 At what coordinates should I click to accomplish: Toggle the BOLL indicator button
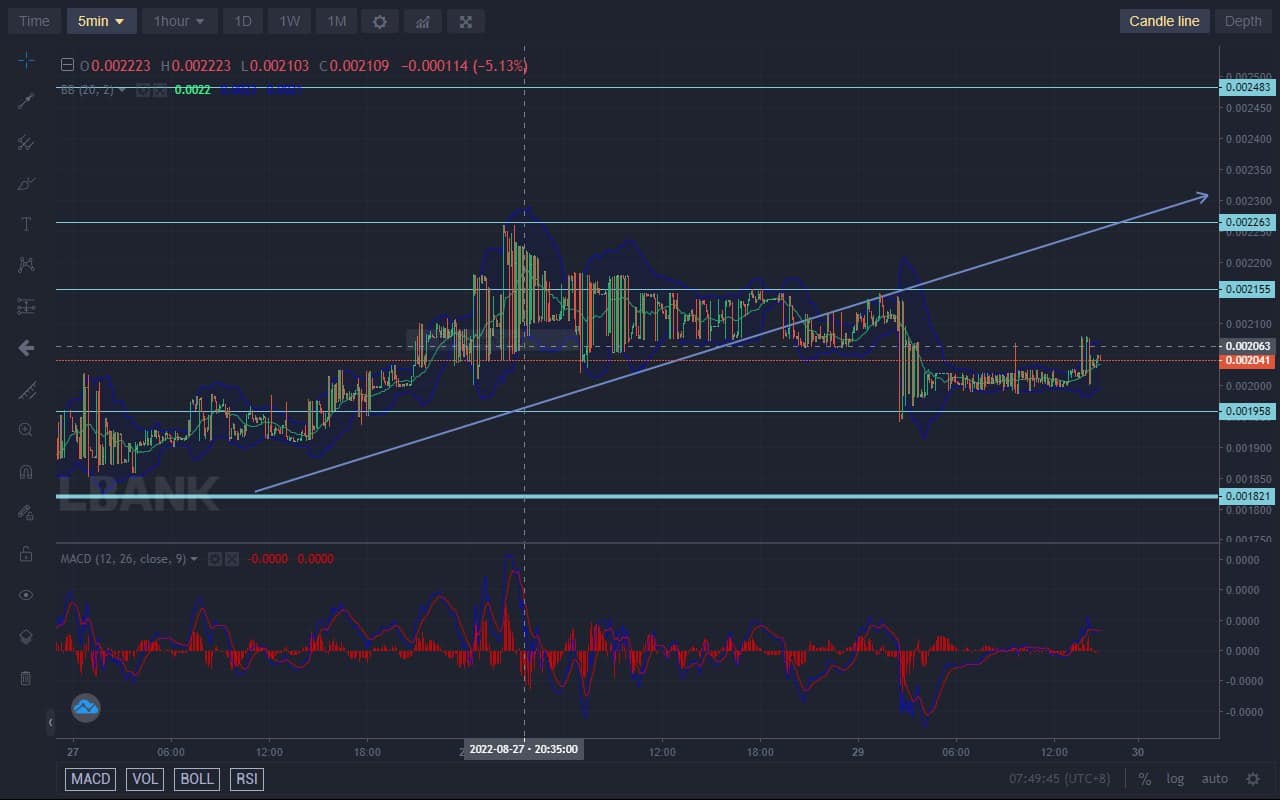pyautogui.click(x=197, y=779)
